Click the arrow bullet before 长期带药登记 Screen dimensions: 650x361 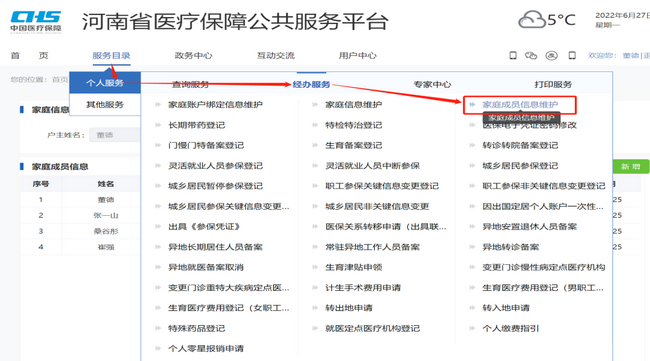pyautogui.click(x=158, y=125)
